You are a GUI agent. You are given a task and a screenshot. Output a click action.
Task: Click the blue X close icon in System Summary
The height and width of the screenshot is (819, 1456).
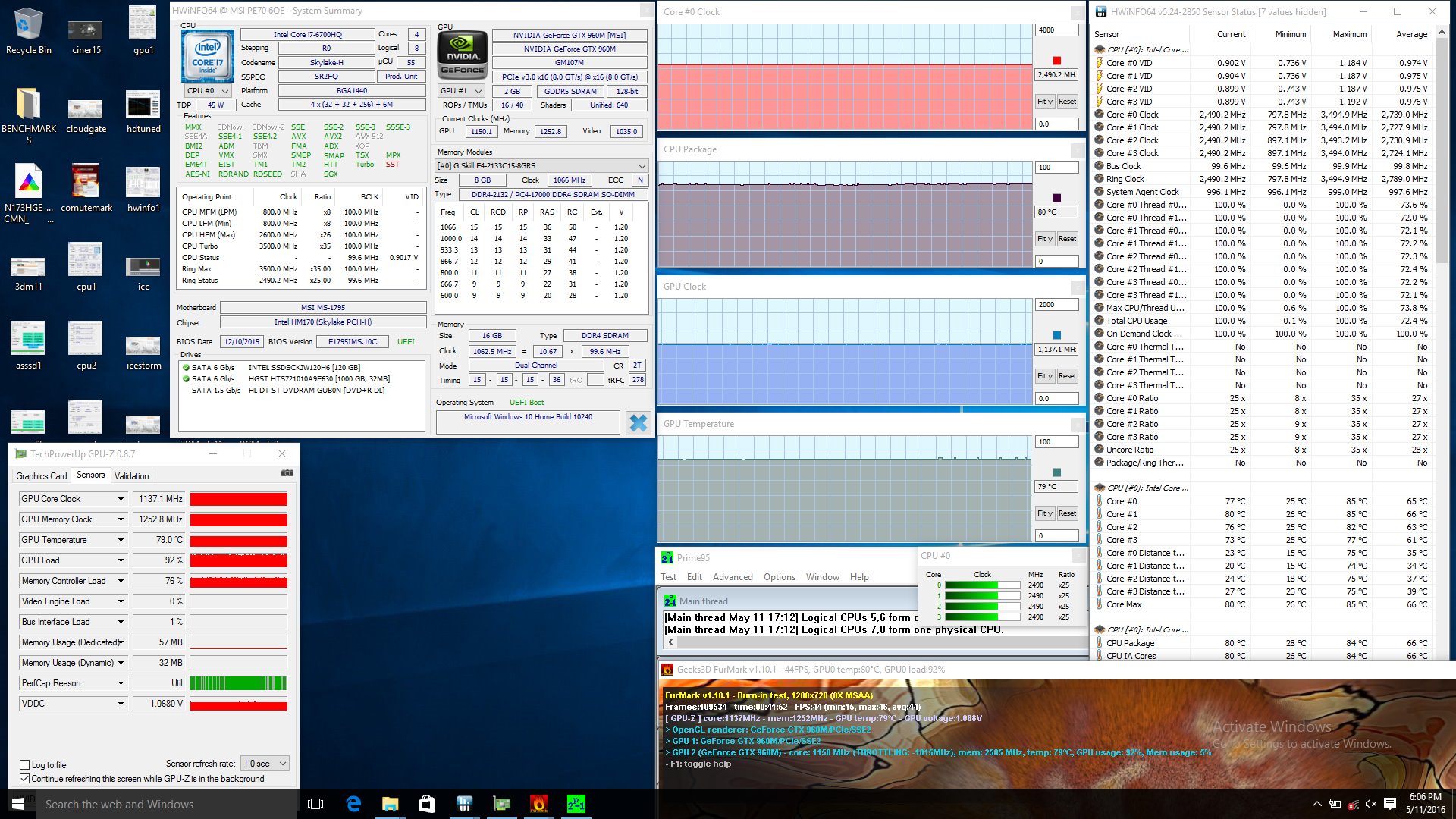tap(639, 422)
